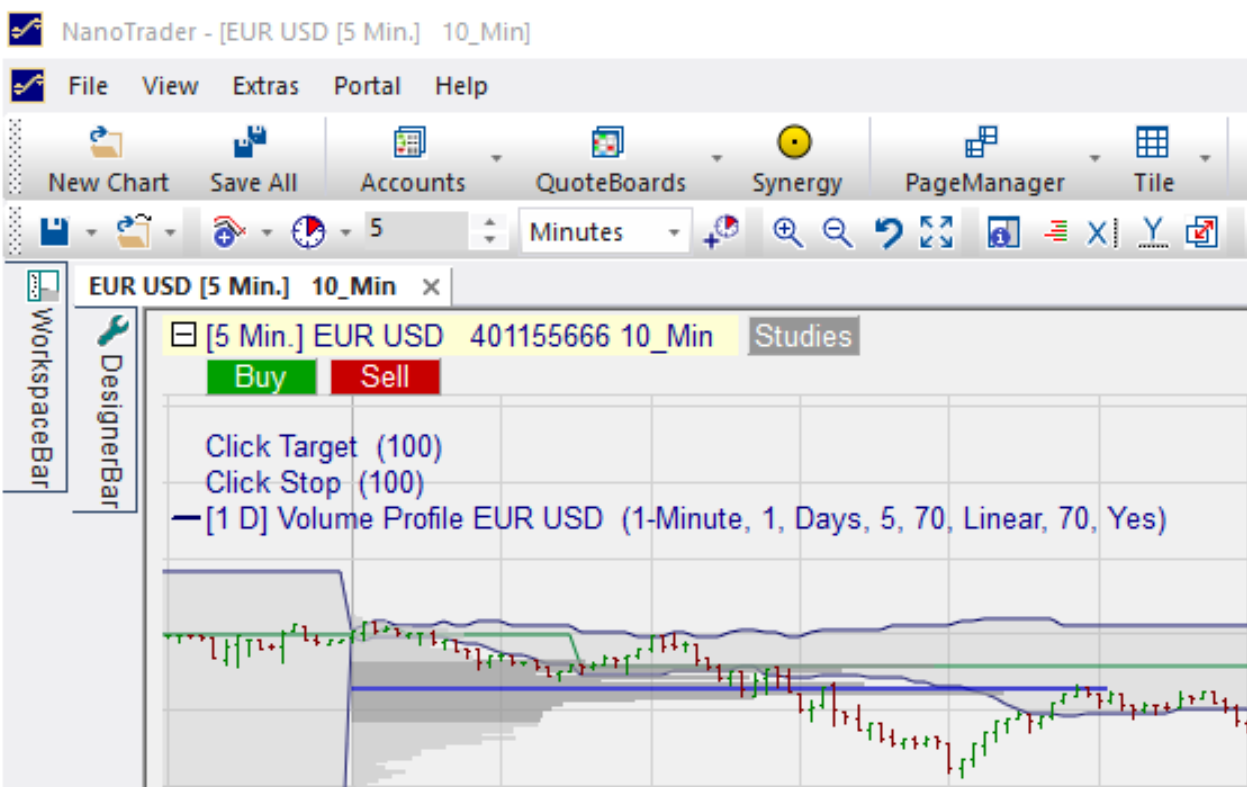Click the blue undo arrow icon

pyautogui.click(x=887, y=232)
